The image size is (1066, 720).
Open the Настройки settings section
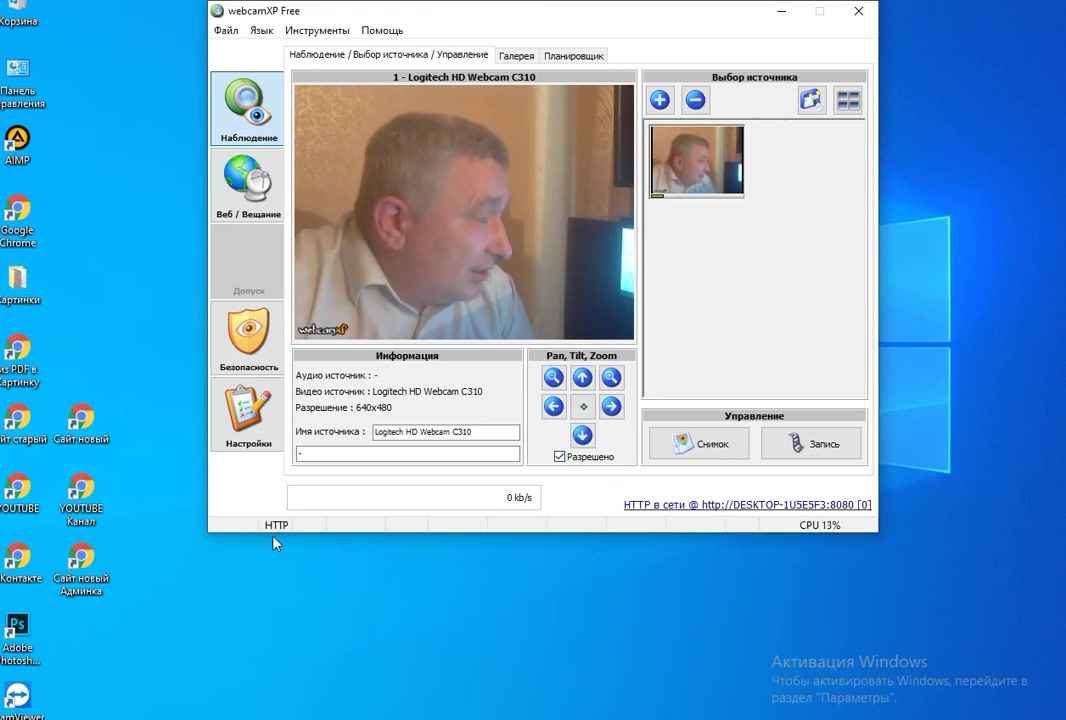tap(247, 415)
